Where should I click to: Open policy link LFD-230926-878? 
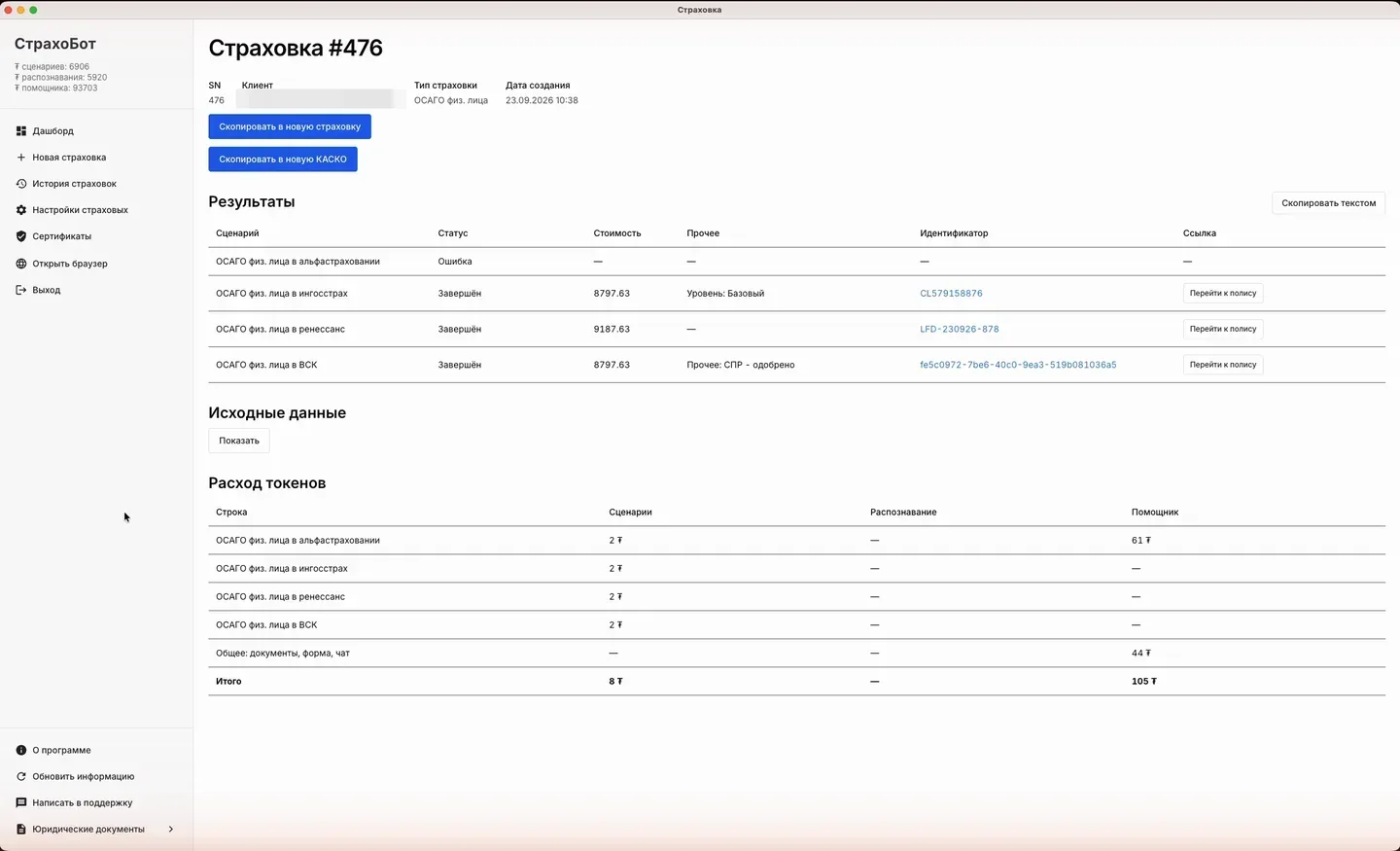click(x=959, y=330)
